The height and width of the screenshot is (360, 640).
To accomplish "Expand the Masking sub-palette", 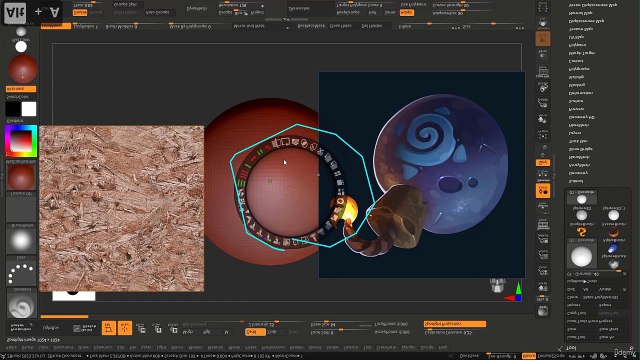I will 576,85.
